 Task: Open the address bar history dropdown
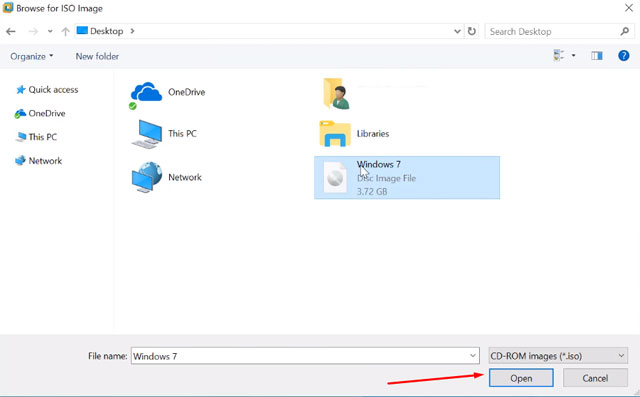(457, 31)
